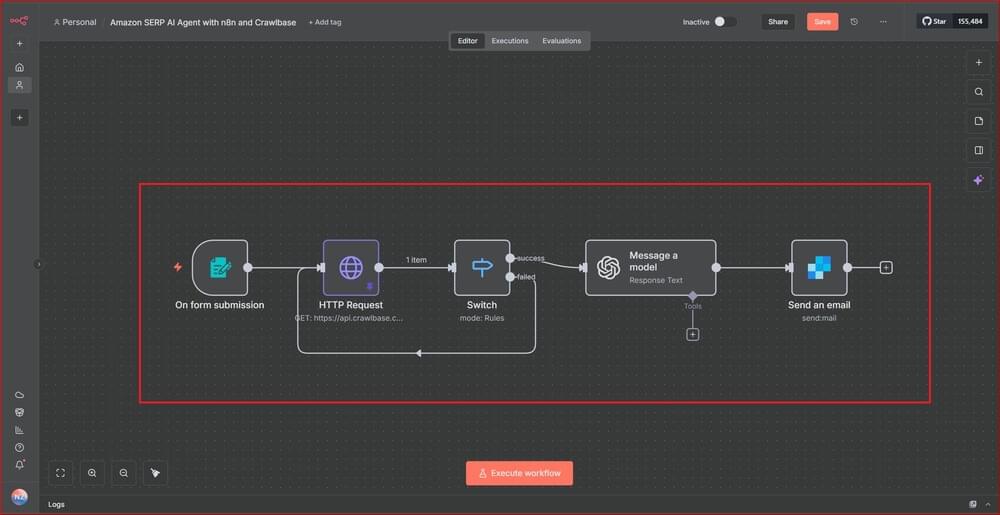This screenshot has width=1000, height=515.
Task: Switch to the Executions tab
Action: coord(509,41)
